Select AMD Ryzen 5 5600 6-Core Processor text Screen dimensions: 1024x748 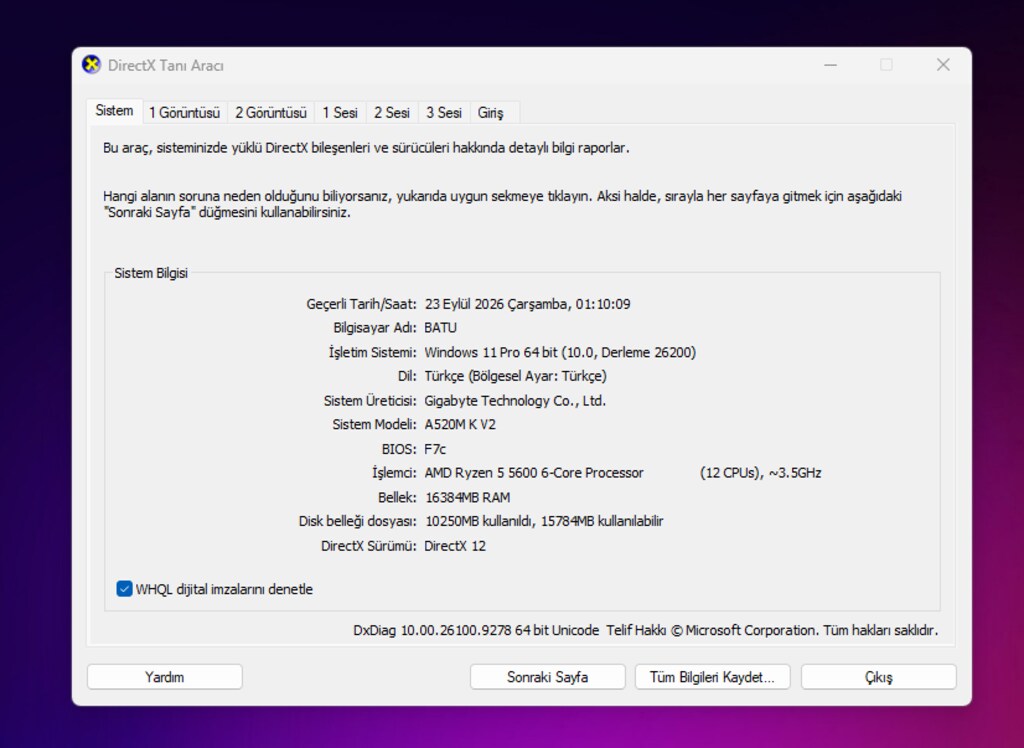click(x=534, y=473)
